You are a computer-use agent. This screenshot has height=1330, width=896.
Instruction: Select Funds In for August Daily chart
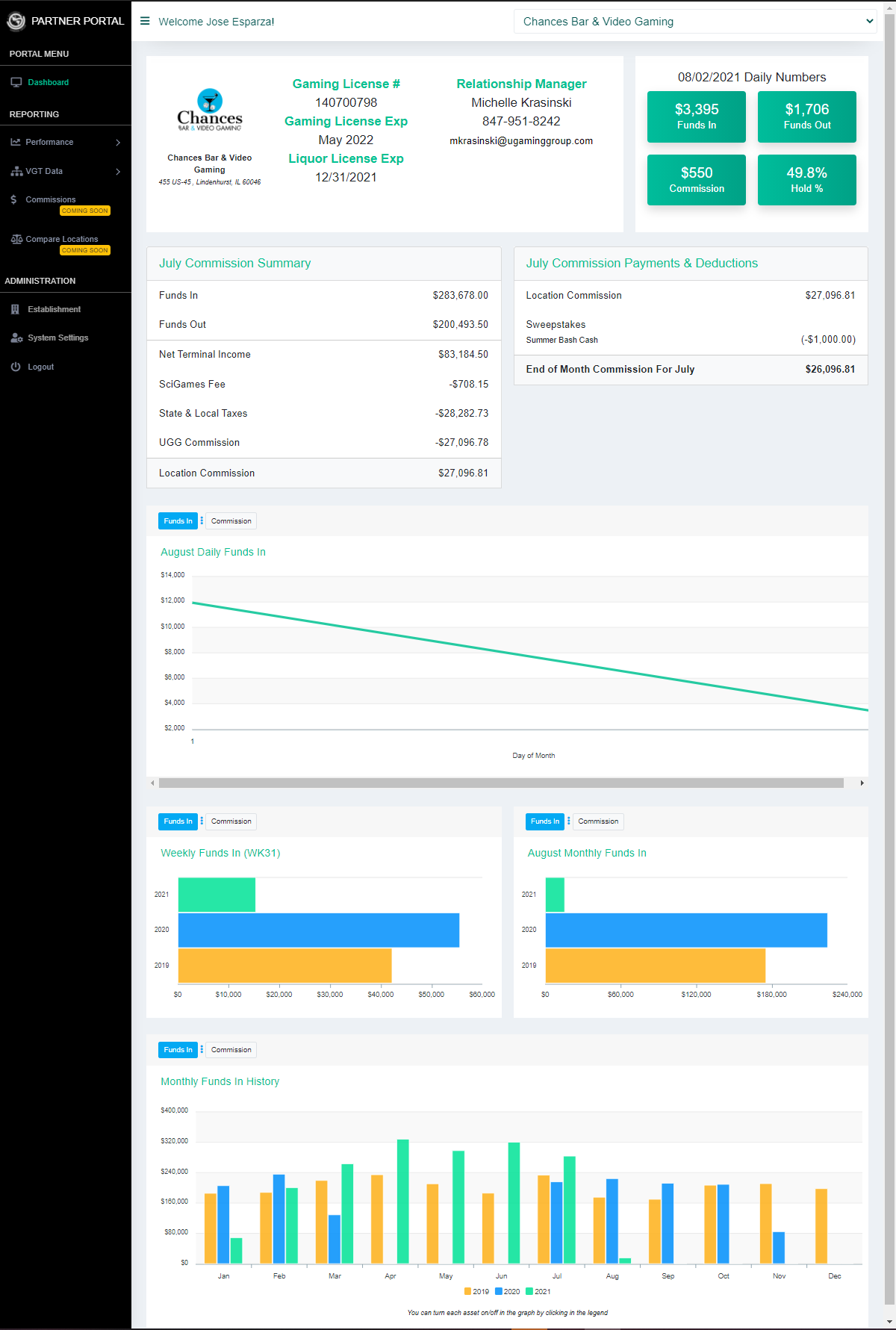pyautogui.click(x=178, y=520)
